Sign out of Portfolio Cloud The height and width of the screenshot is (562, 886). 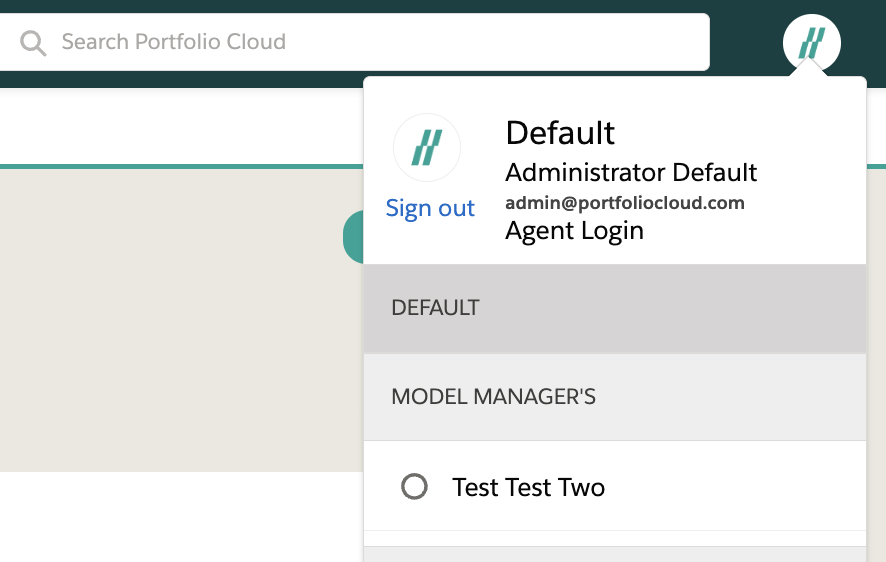(x=430, y=208)
